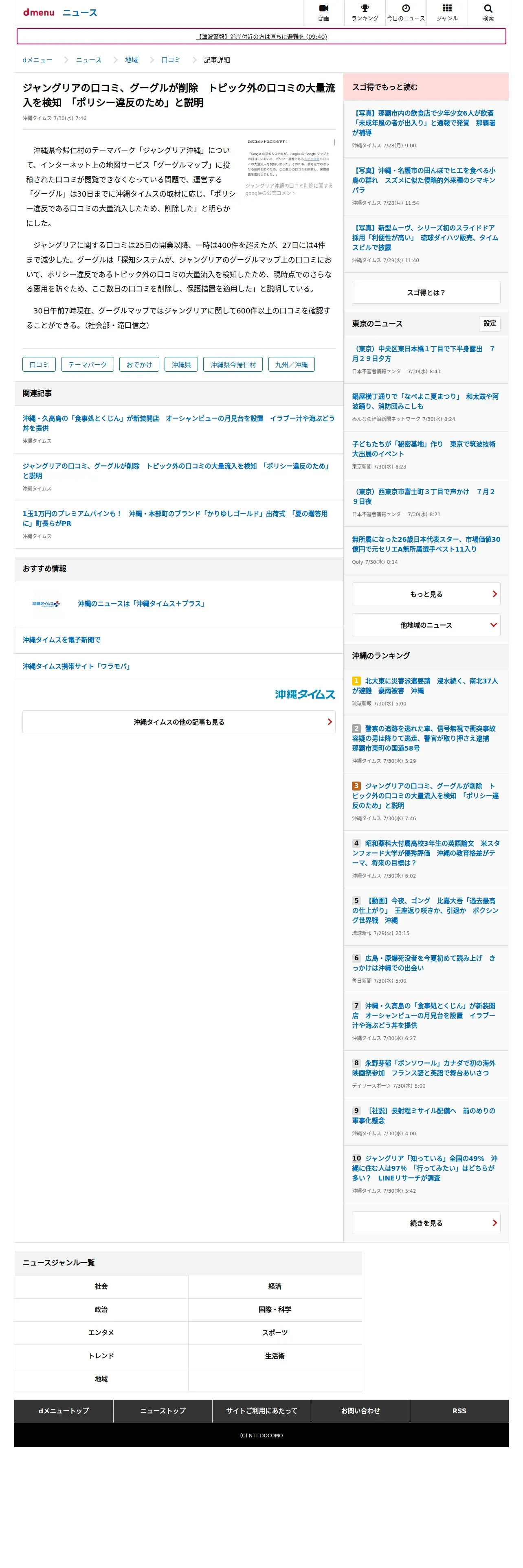Open 今日のニュース clock icon

click(406, 12)
